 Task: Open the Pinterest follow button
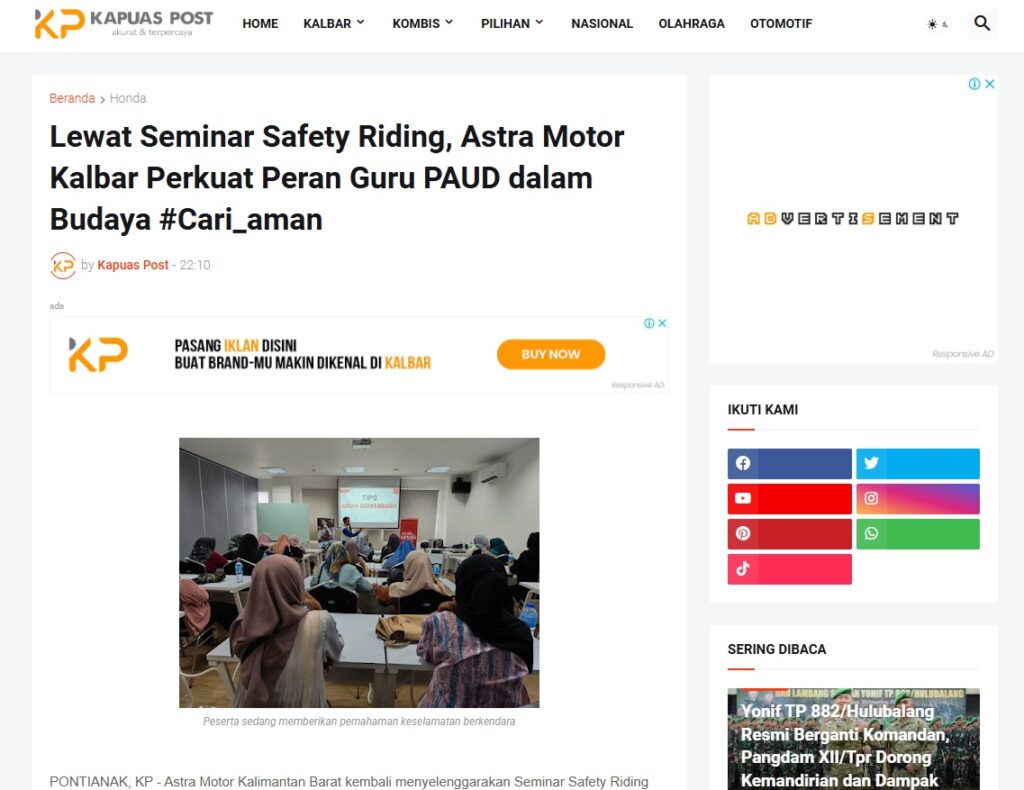[790, 534]
